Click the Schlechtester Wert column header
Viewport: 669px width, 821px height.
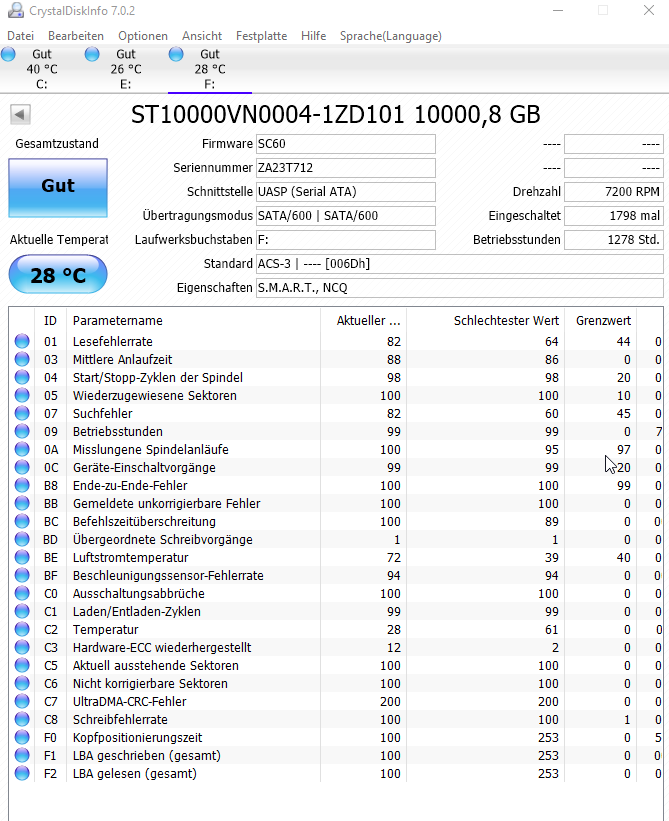[485, 320]
